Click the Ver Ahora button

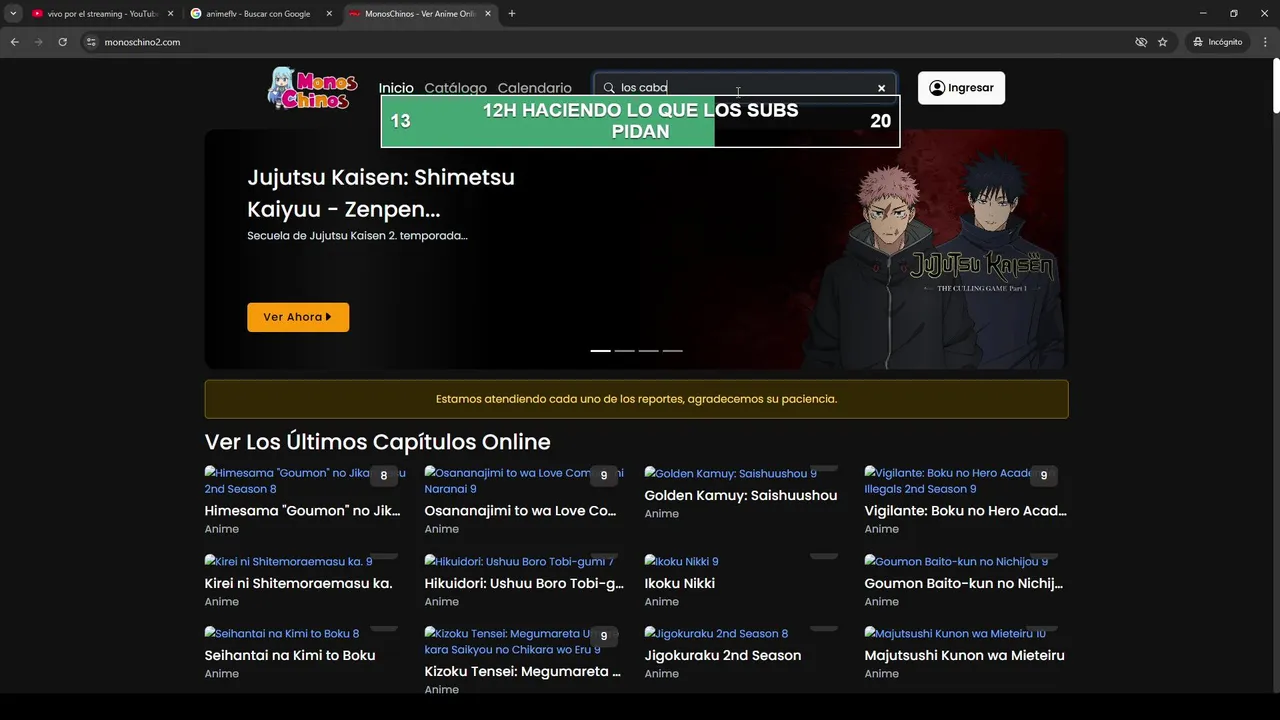click(x=298, y=317)
